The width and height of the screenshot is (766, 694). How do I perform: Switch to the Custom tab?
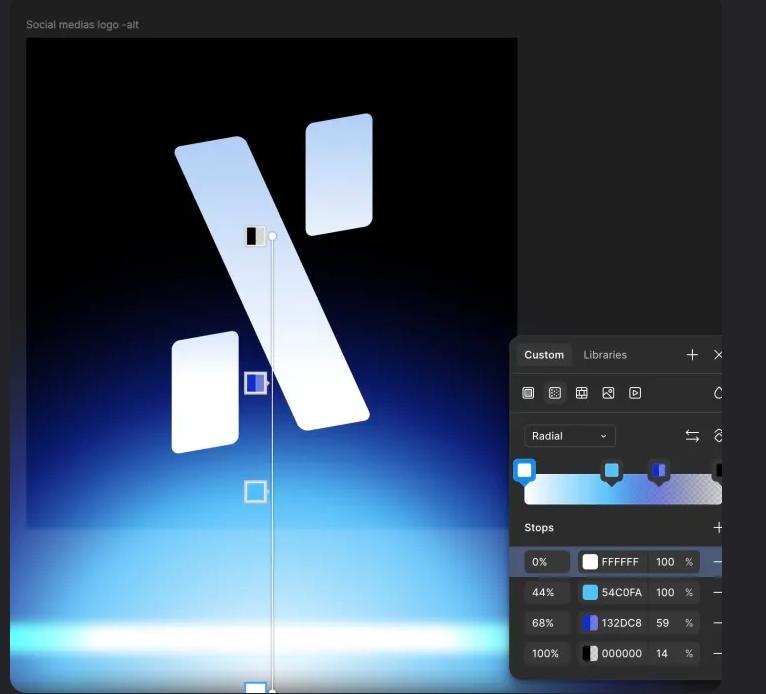pyautogui.click(x=544, y=355)
